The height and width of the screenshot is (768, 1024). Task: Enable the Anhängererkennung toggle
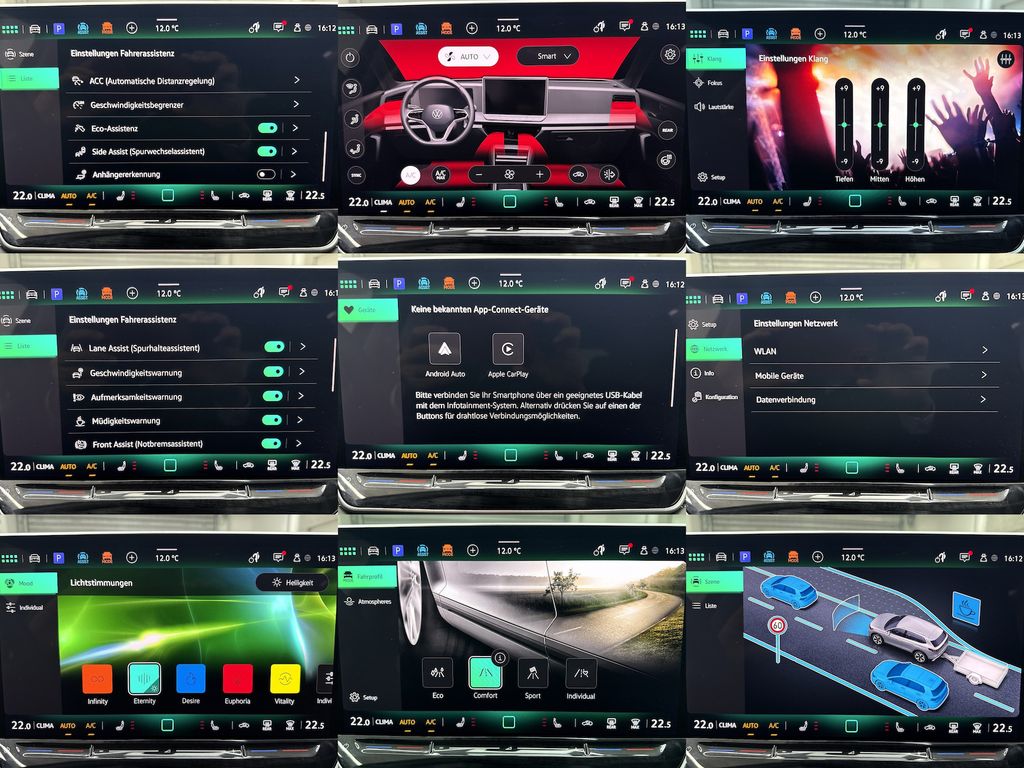(266, 174)
